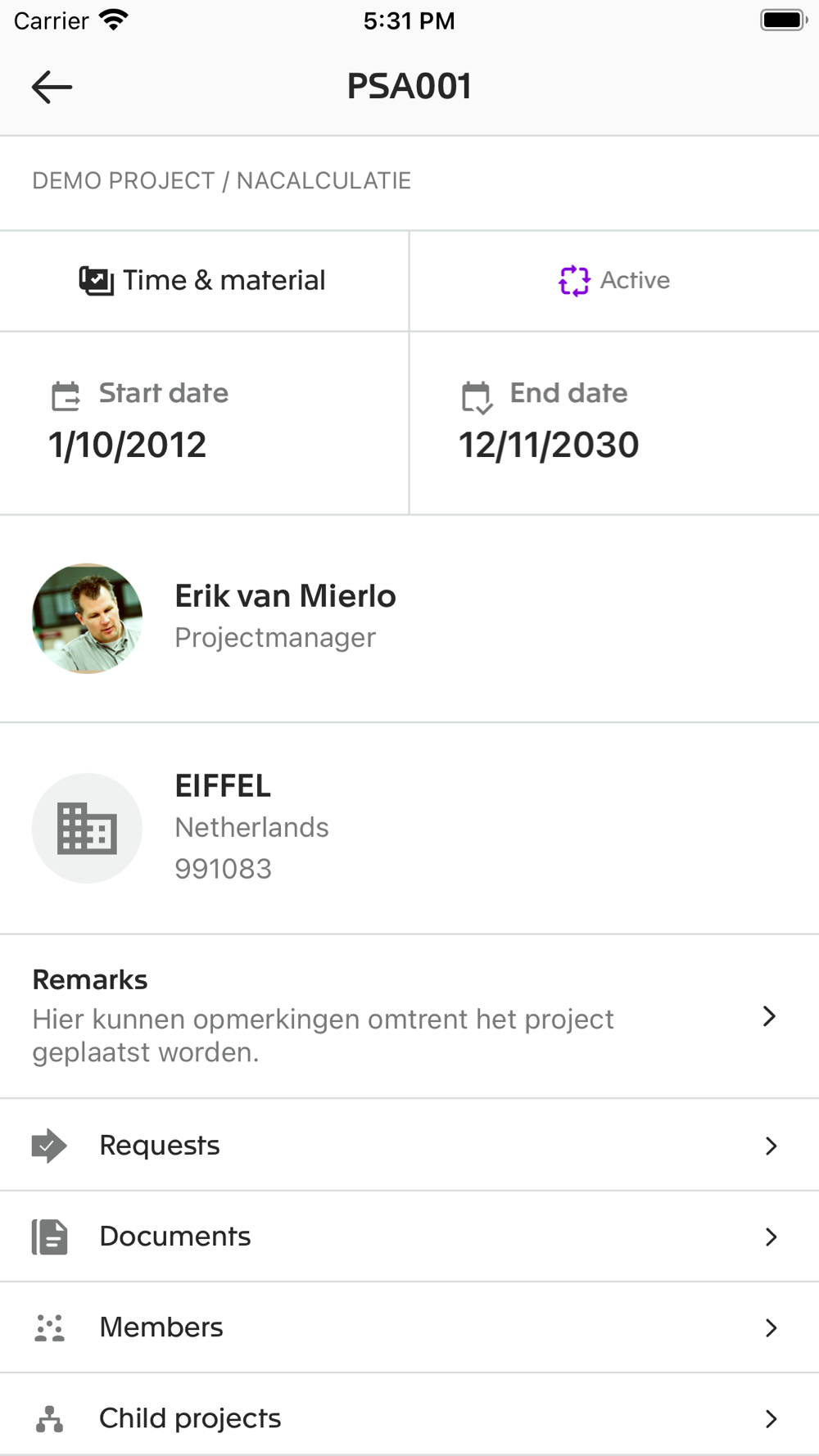This screenshot has width=819, height=1456.
Task: Tap the Requests arrow-check icon
Action: [49, 1146]
